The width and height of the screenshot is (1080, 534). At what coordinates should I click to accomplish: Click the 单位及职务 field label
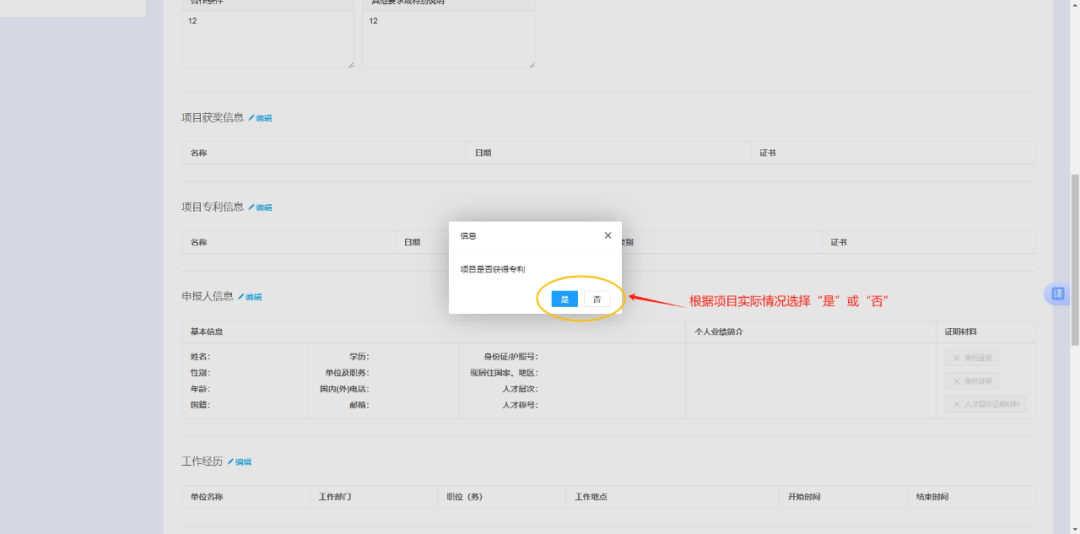(347, 373)
